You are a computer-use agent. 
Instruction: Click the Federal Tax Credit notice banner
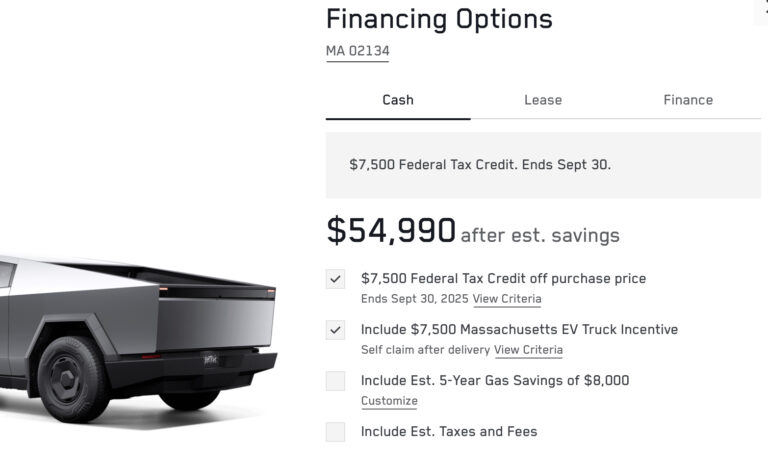tap(543, 165)
